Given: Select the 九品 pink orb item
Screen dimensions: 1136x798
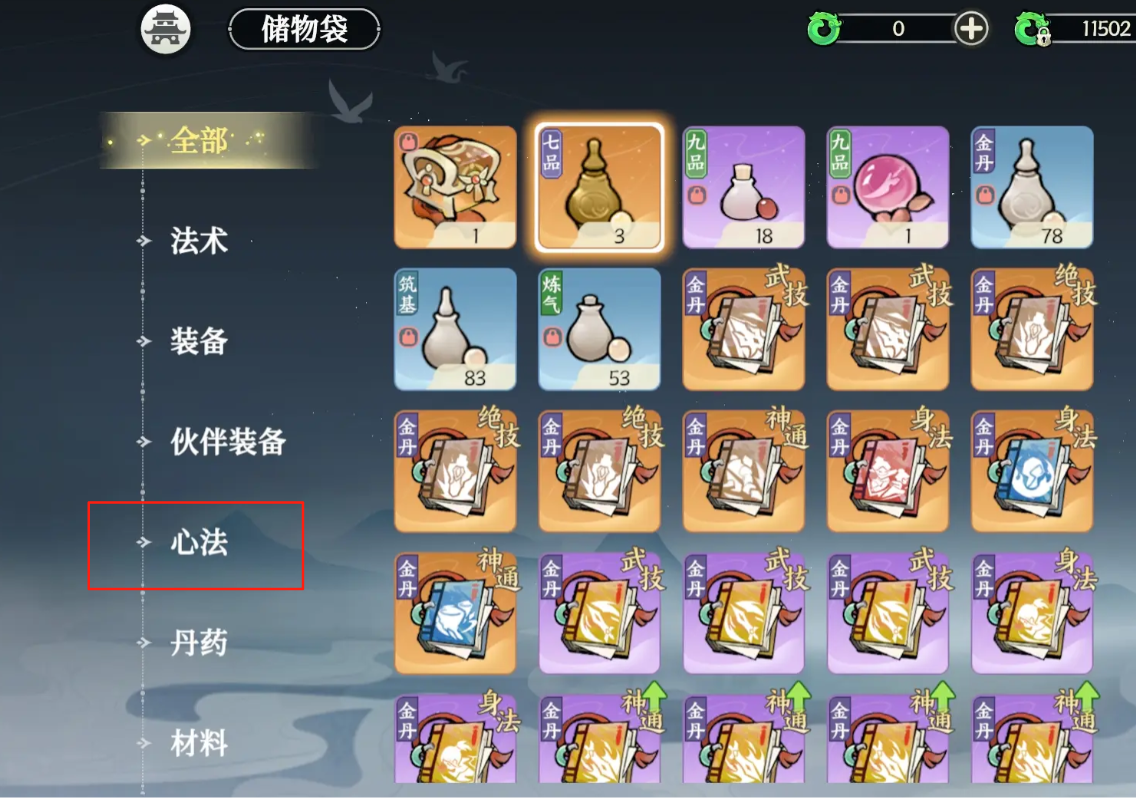Looking at the screenshot, I should (888, 187).
